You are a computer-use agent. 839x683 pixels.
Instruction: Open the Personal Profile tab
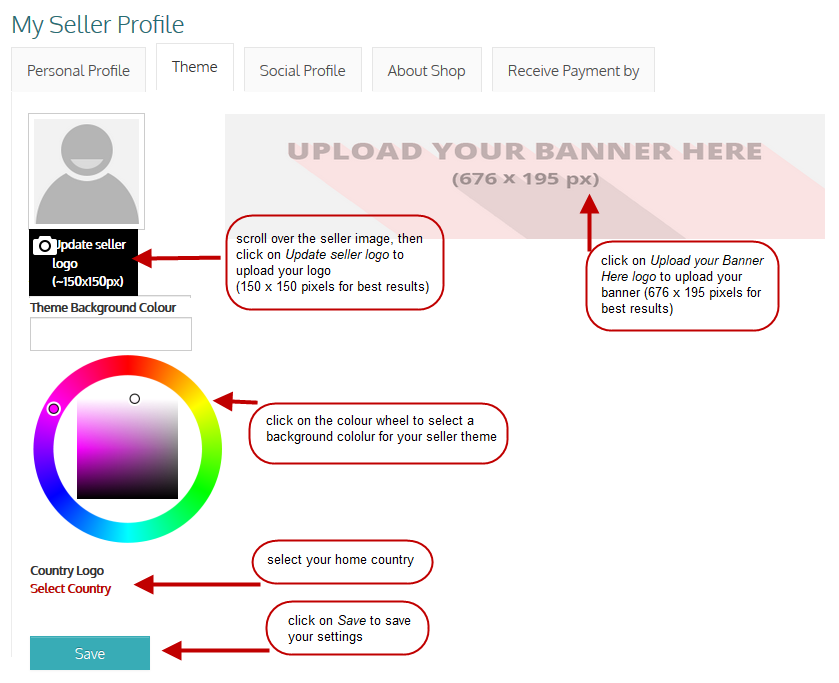pos(78,71)
